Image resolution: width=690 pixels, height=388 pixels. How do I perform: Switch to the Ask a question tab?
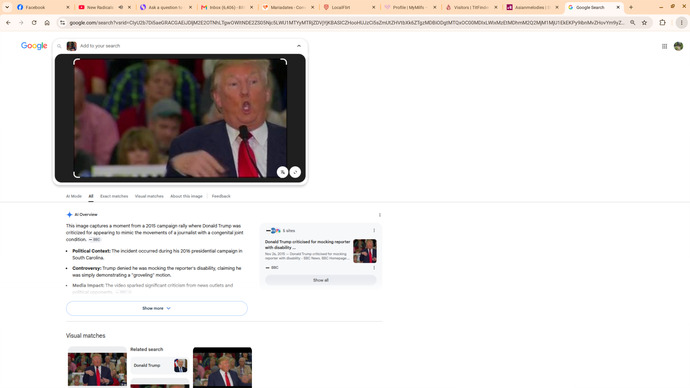pos(165,7)
